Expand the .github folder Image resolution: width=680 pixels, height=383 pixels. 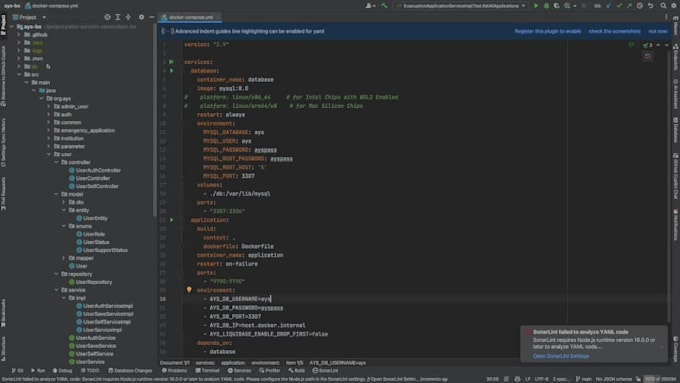click(x=19, y=35)
